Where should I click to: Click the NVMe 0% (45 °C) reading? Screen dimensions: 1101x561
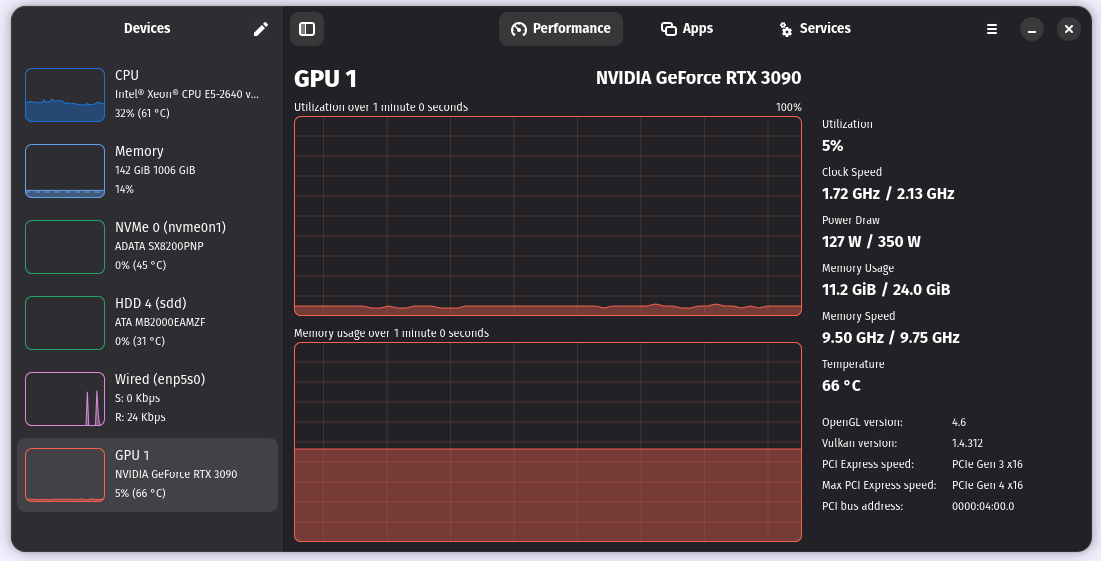coord(140,265)
